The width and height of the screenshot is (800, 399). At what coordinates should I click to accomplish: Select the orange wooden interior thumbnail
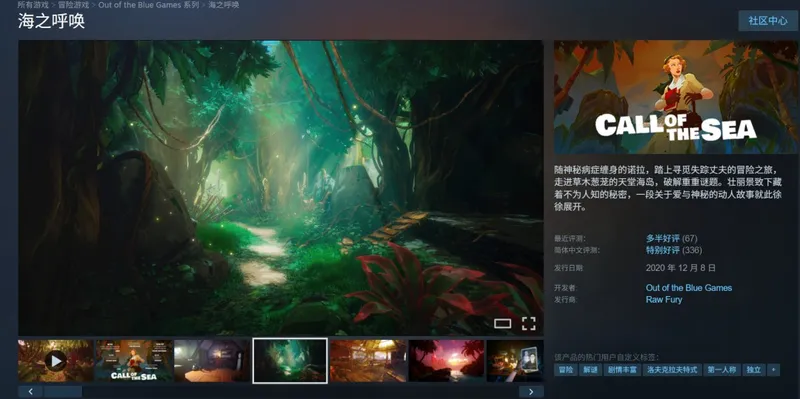[x=368, y=361]
